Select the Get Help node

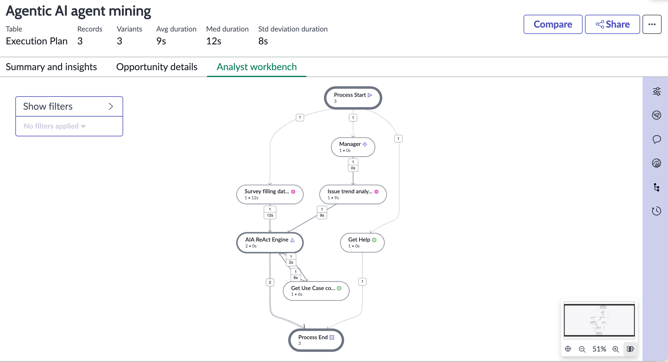[x=362, y=242]
